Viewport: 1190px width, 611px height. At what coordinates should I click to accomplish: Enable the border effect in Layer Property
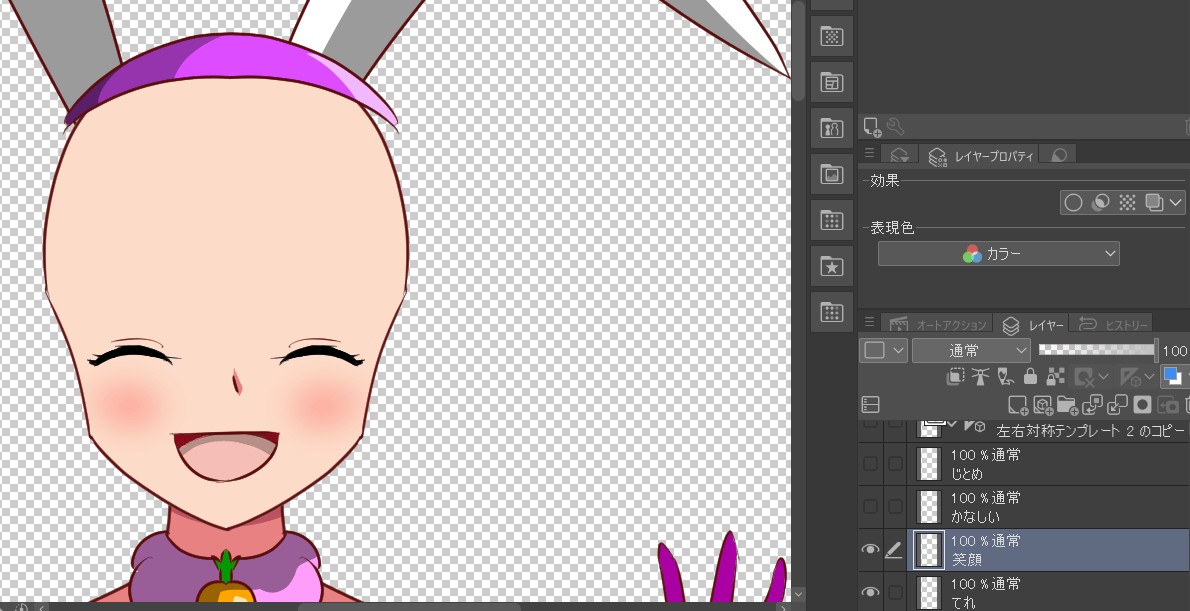point(1073,202)
